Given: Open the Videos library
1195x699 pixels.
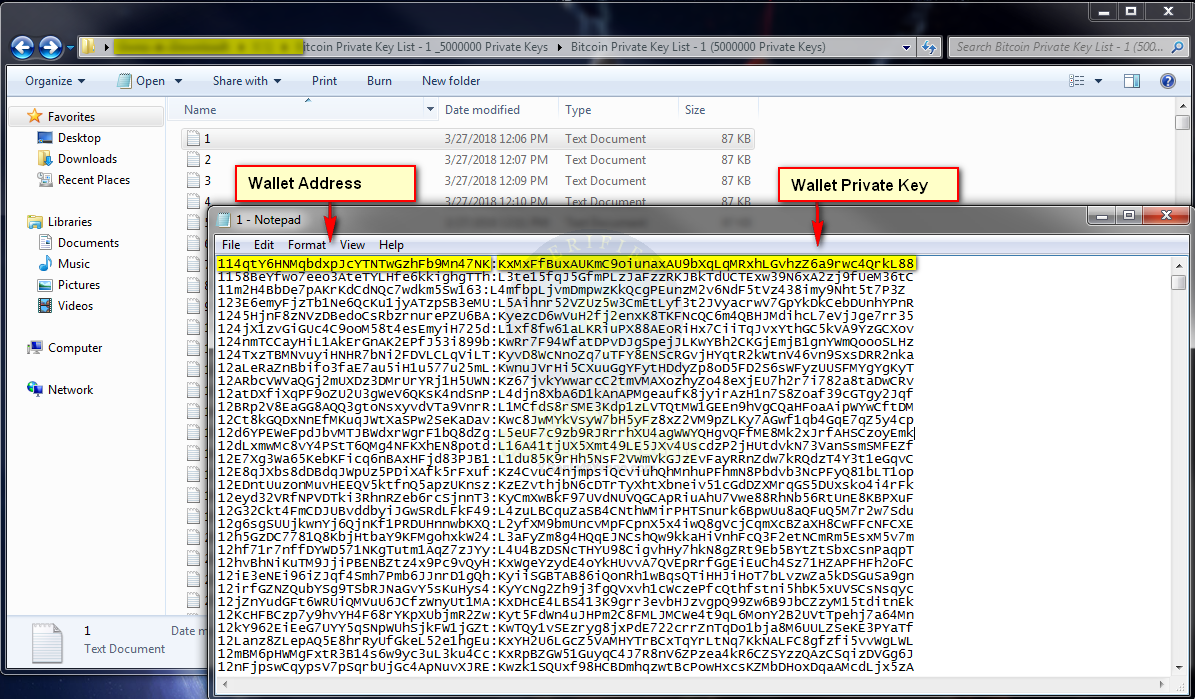Looking at the screenshot, I should 75,306.
